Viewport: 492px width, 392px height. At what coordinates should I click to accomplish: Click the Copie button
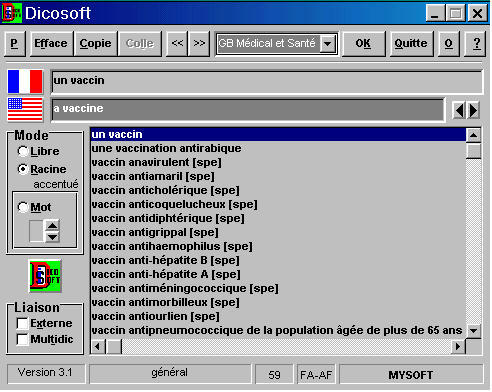click(95, 44)
